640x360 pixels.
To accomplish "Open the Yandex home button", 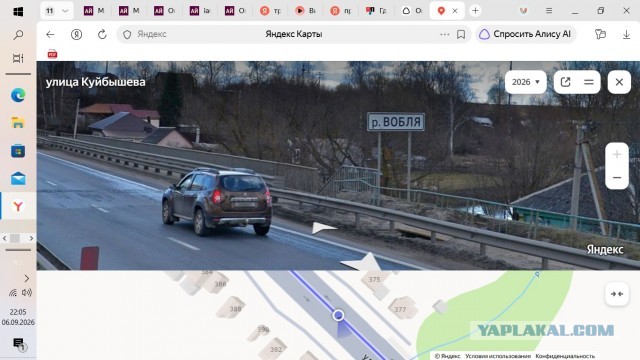I will click(76, 34).
